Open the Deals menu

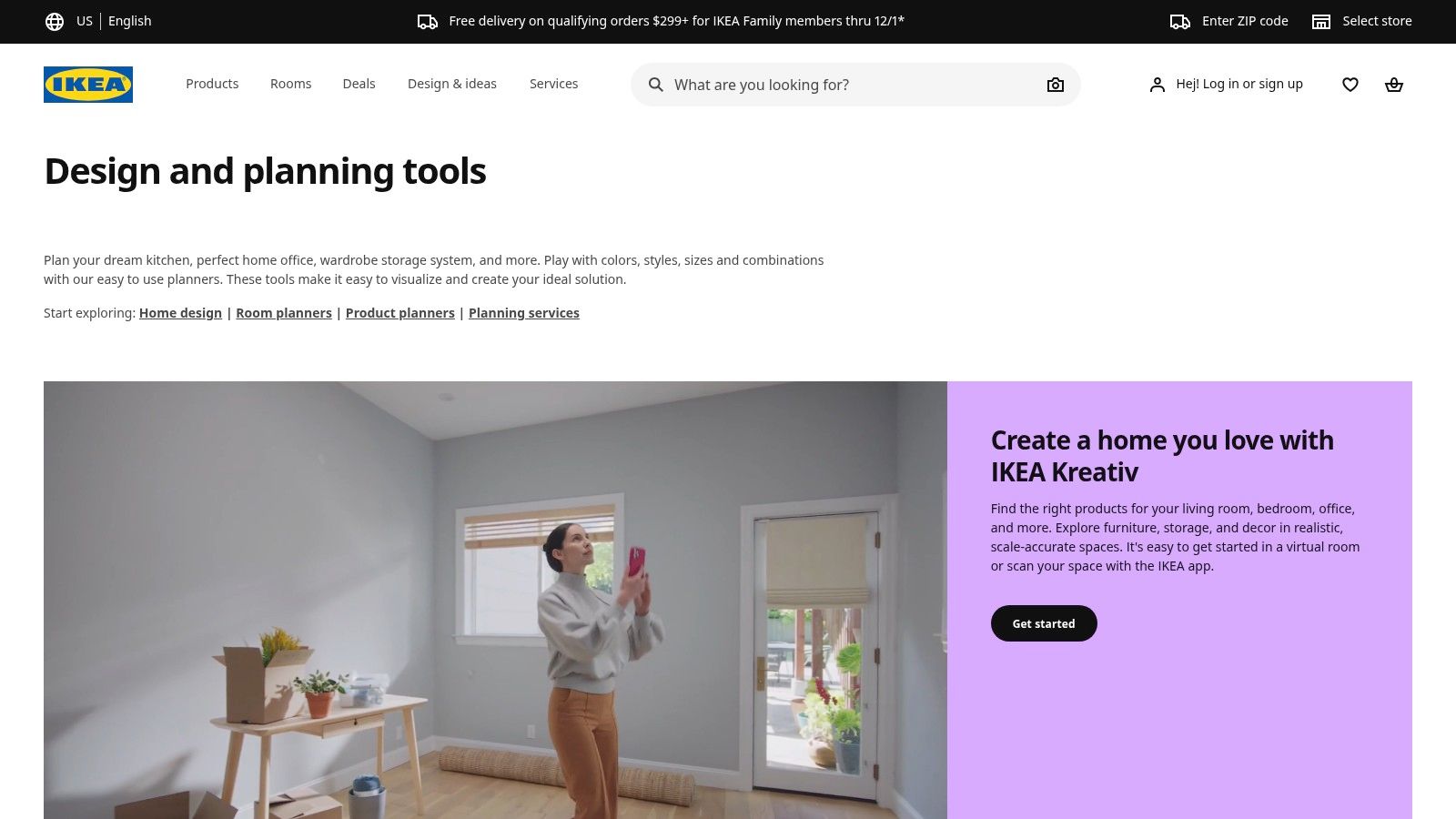coord(359,84)
